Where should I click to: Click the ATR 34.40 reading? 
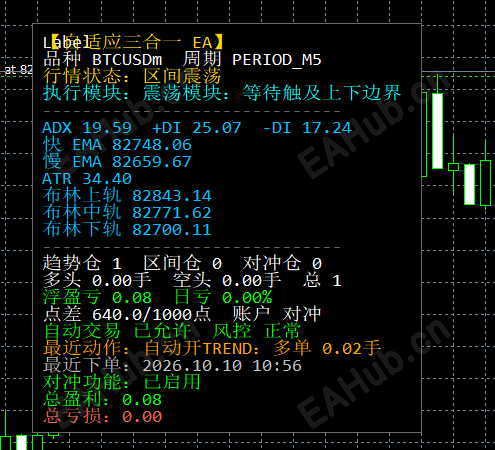[87, 179]
